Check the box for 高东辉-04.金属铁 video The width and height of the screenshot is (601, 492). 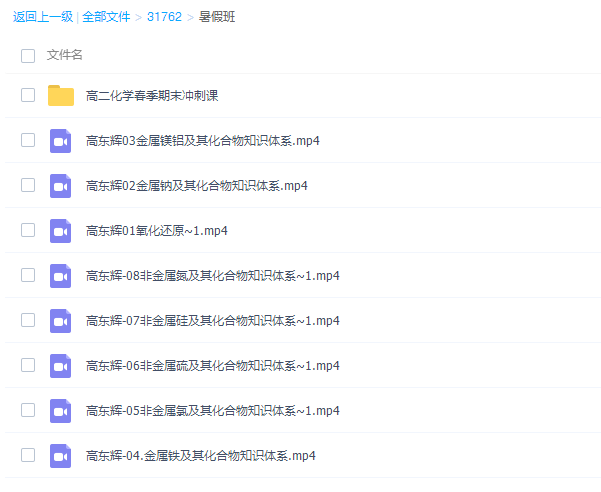click(28, 455)
